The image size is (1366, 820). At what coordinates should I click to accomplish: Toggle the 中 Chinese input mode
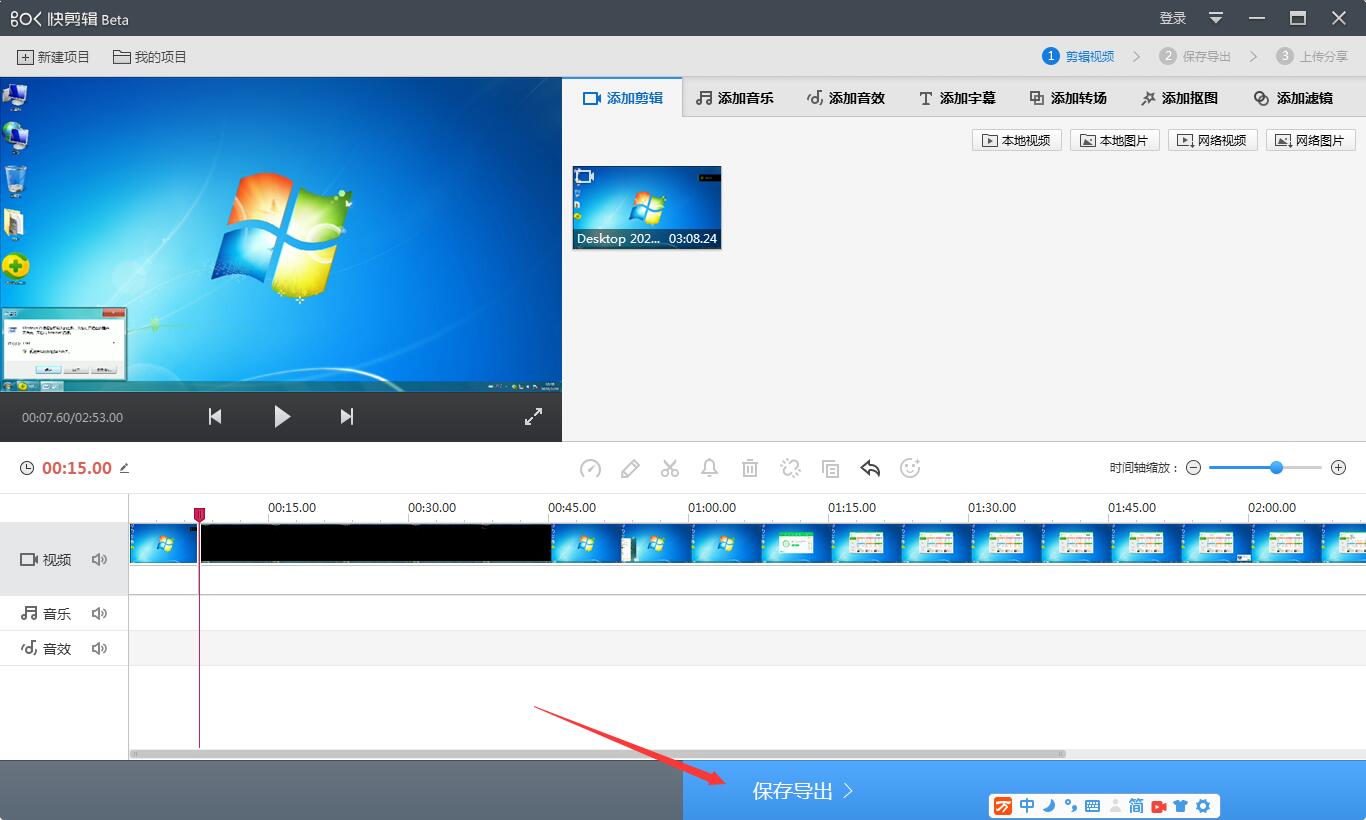coord(1027,806)
